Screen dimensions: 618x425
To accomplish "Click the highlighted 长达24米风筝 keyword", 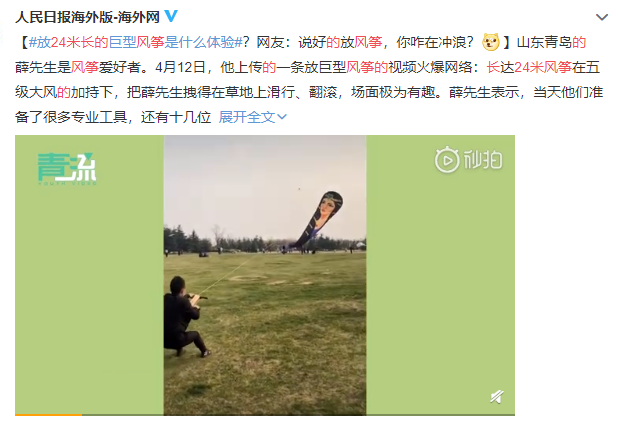I will point(529,67).
